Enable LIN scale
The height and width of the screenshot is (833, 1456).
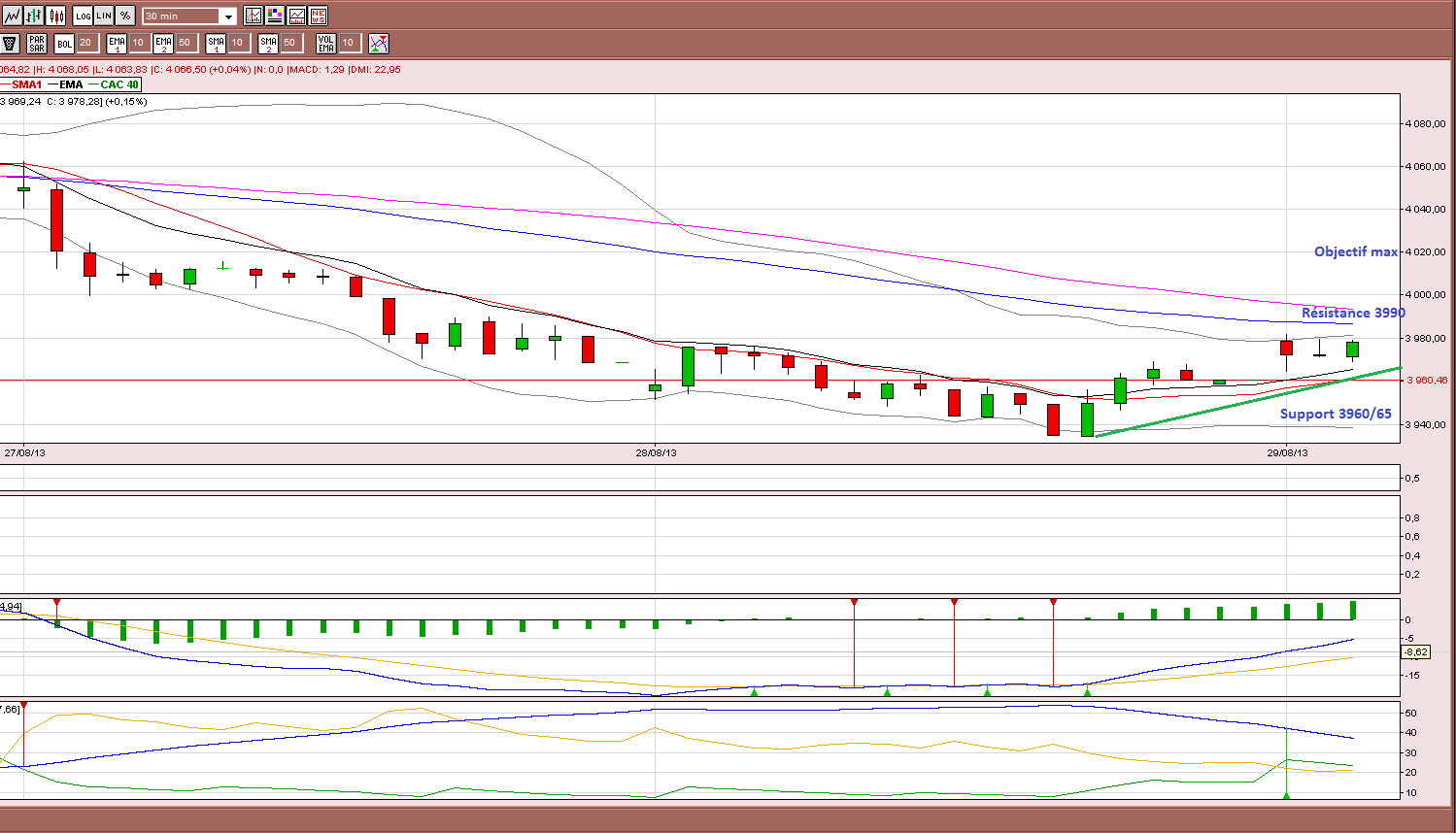104,16
